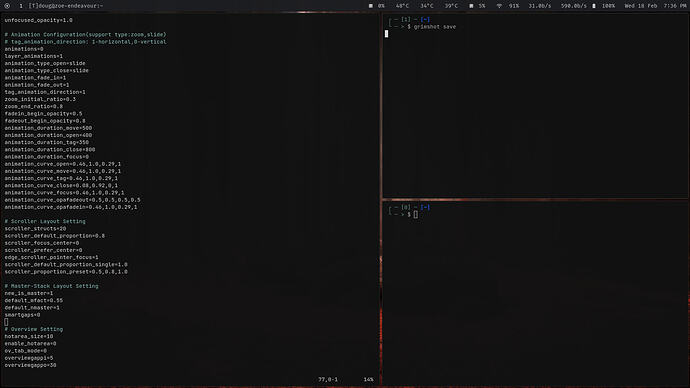The image size is (690, 388).
Task: Click the line hotarea_size=10
Action: [29, 337]
